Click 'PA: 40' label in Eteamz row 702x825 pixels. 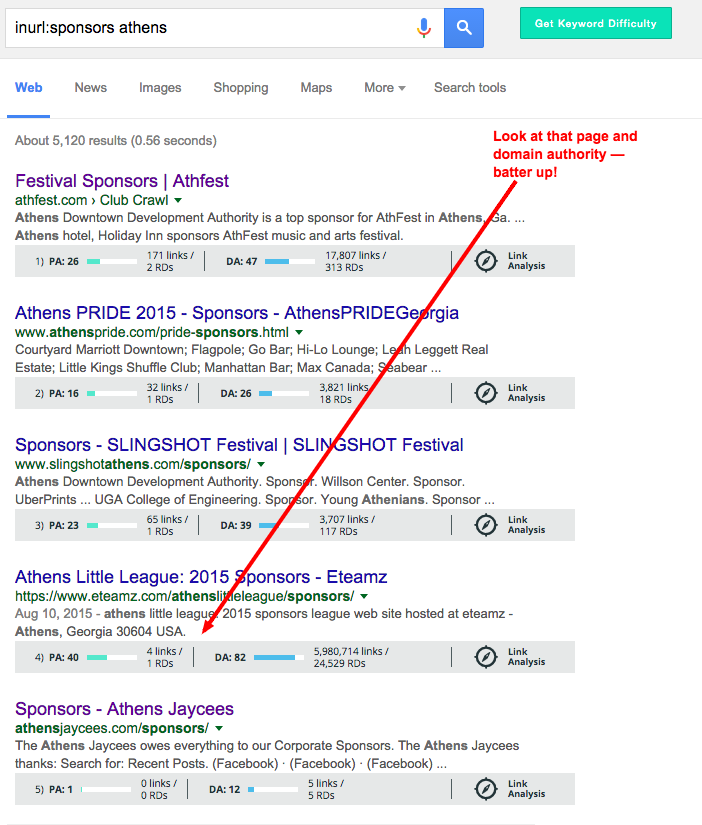click(64, 658)
